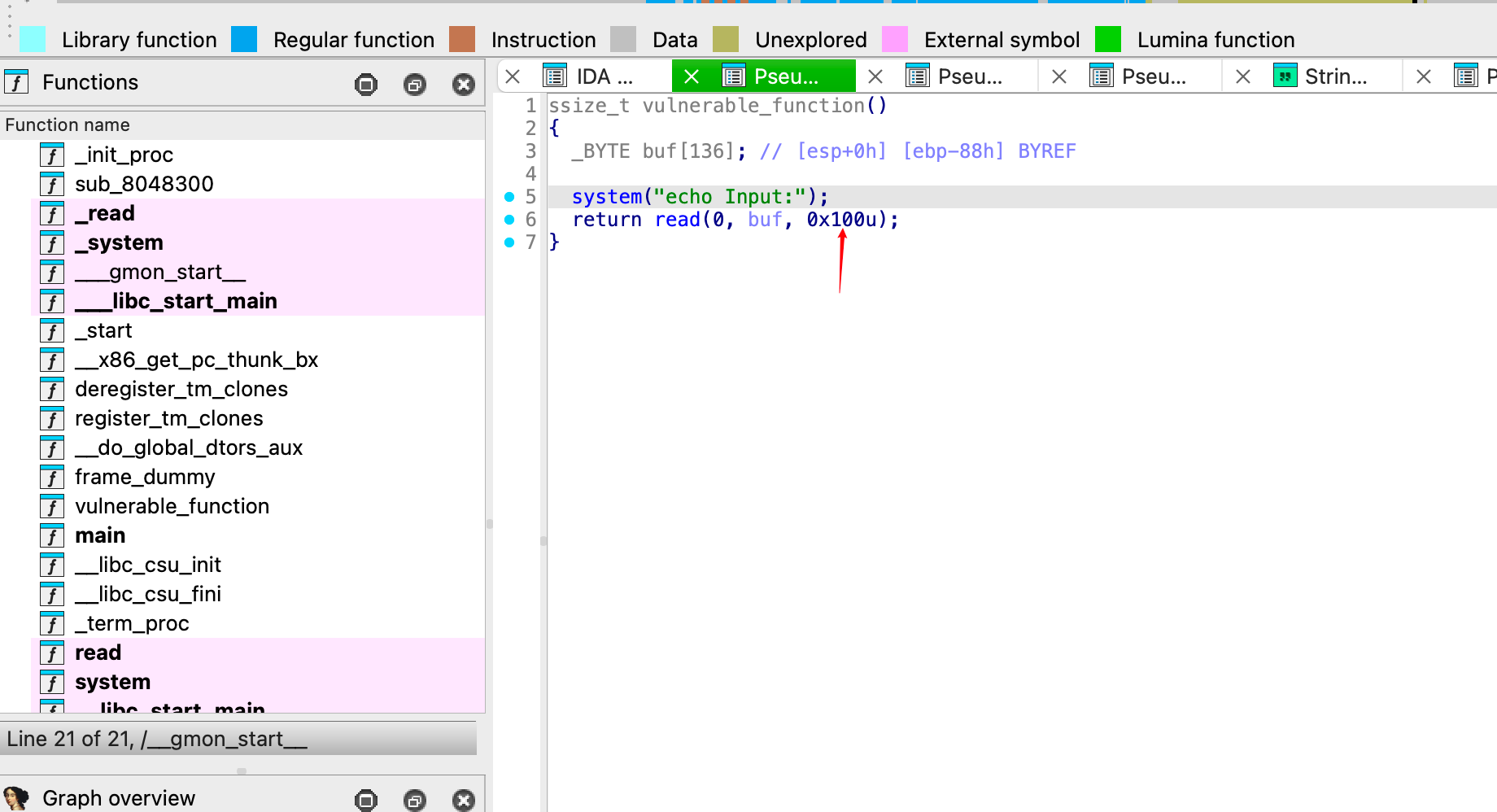This screenshot has height=812, width=1497.
Task: Click the system call in pseudocode
Action: pos(606,197)
